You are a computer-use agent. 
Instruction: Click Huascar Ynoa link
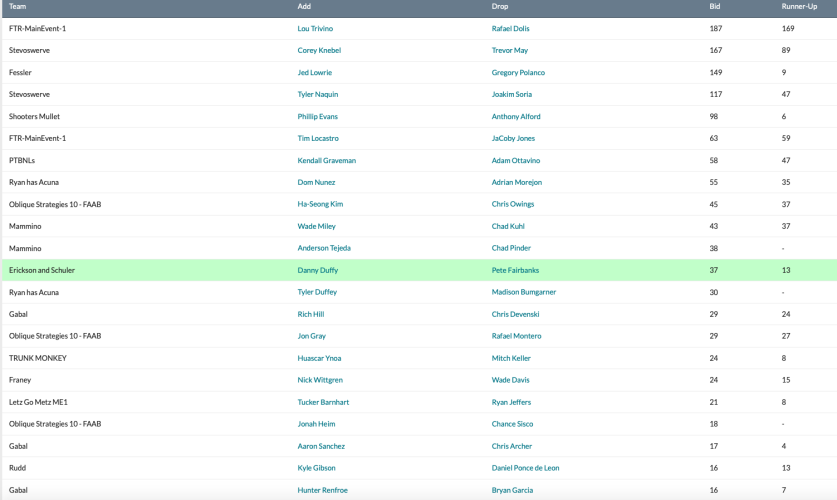pos(319,358)
